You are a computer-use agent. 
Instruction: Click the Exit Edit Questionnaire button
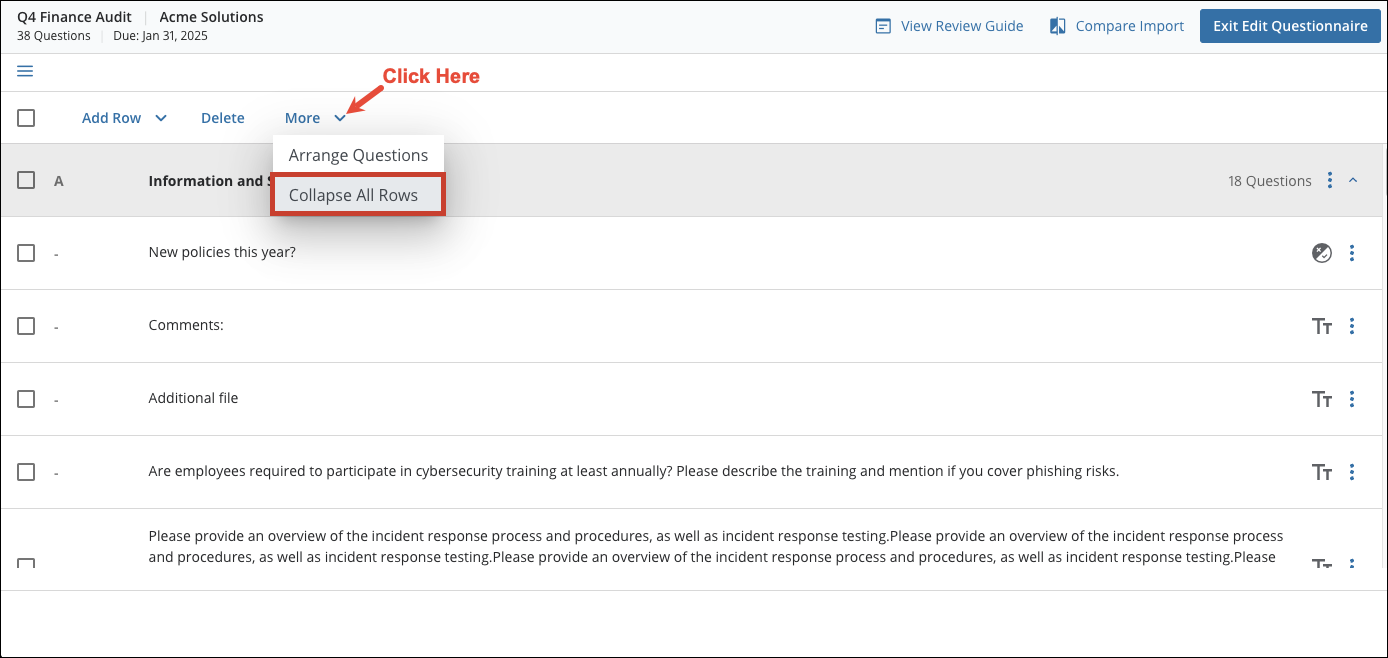(1290, 27)
